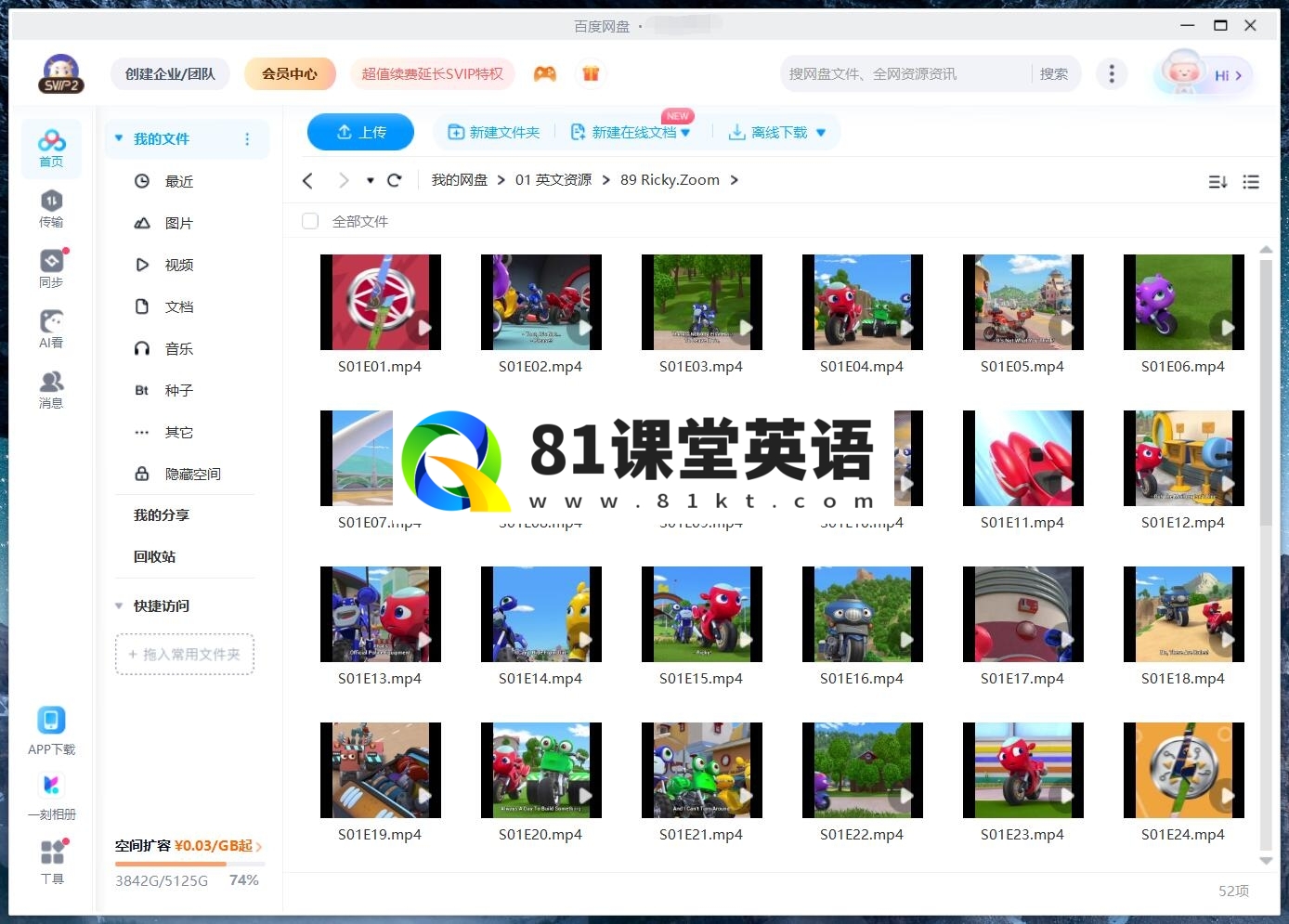
Task: Expand the chevron after 01 英文资源
Action: click(x=606, y=180)
